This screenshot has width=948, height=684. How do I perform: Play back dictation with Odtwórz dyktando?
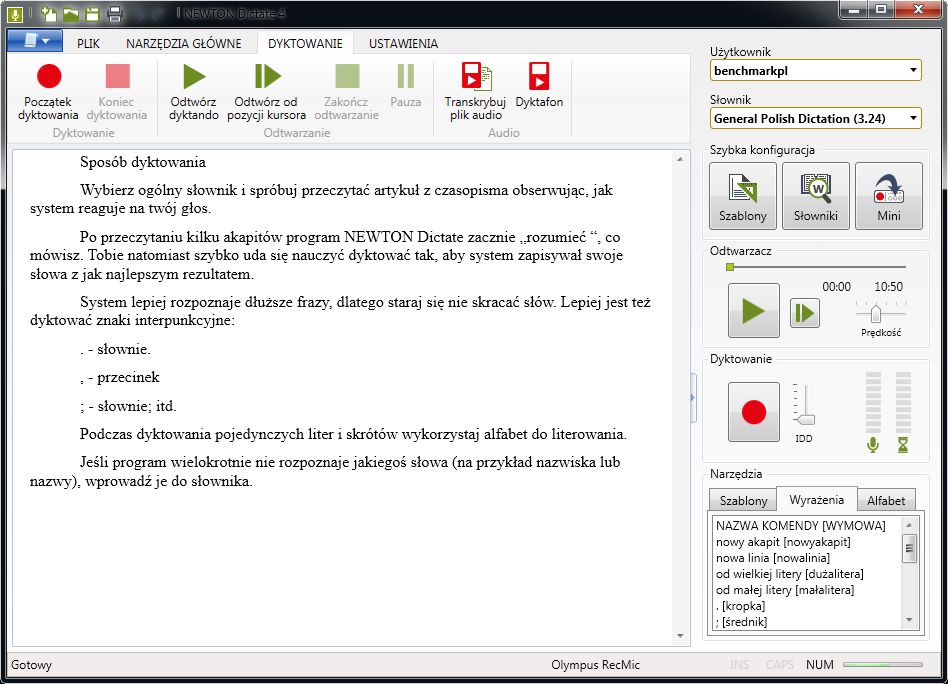[193, 91]
